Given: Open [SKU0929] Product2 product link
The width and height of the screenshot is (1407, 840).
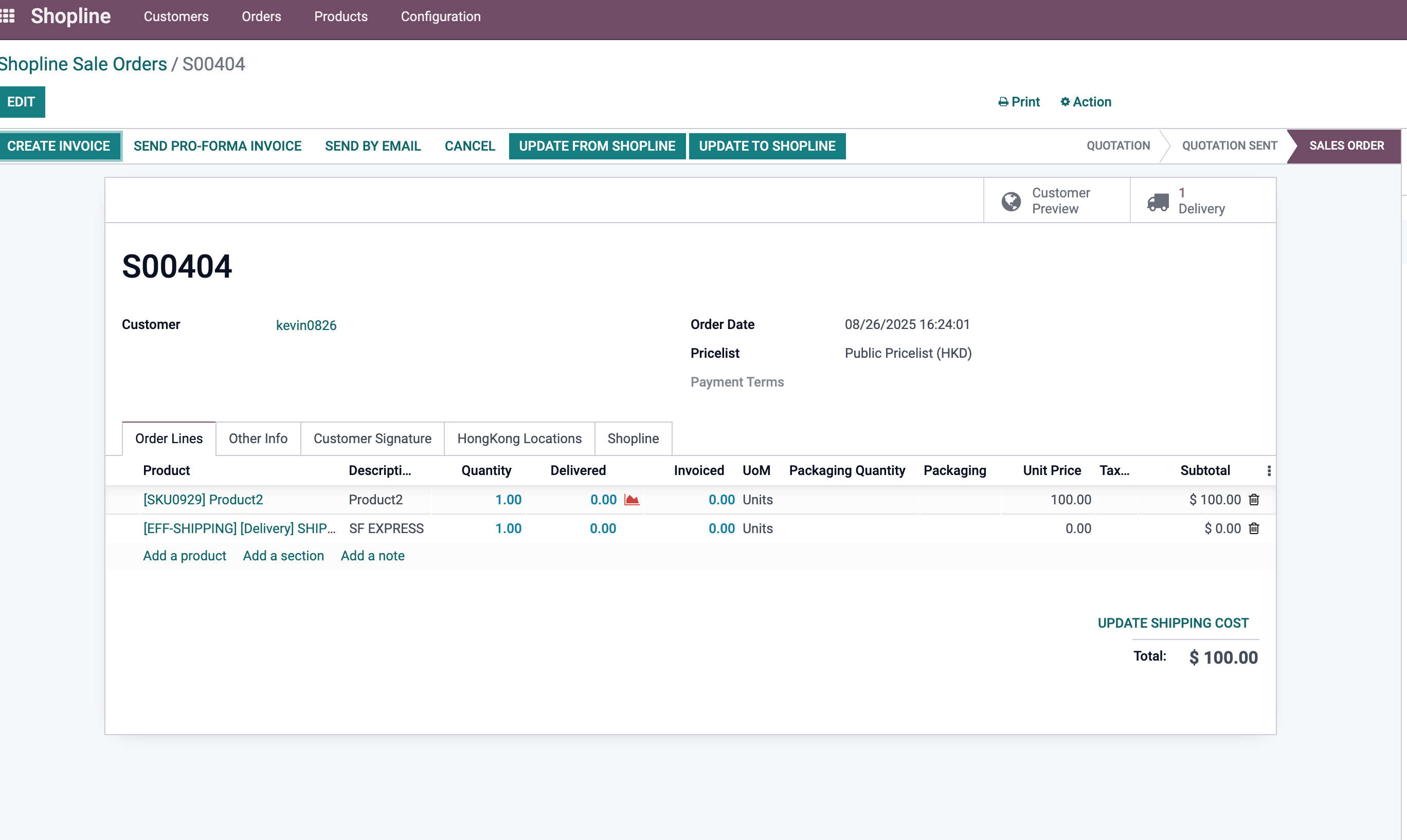Looking at the screenshot, I should [203, 499].
